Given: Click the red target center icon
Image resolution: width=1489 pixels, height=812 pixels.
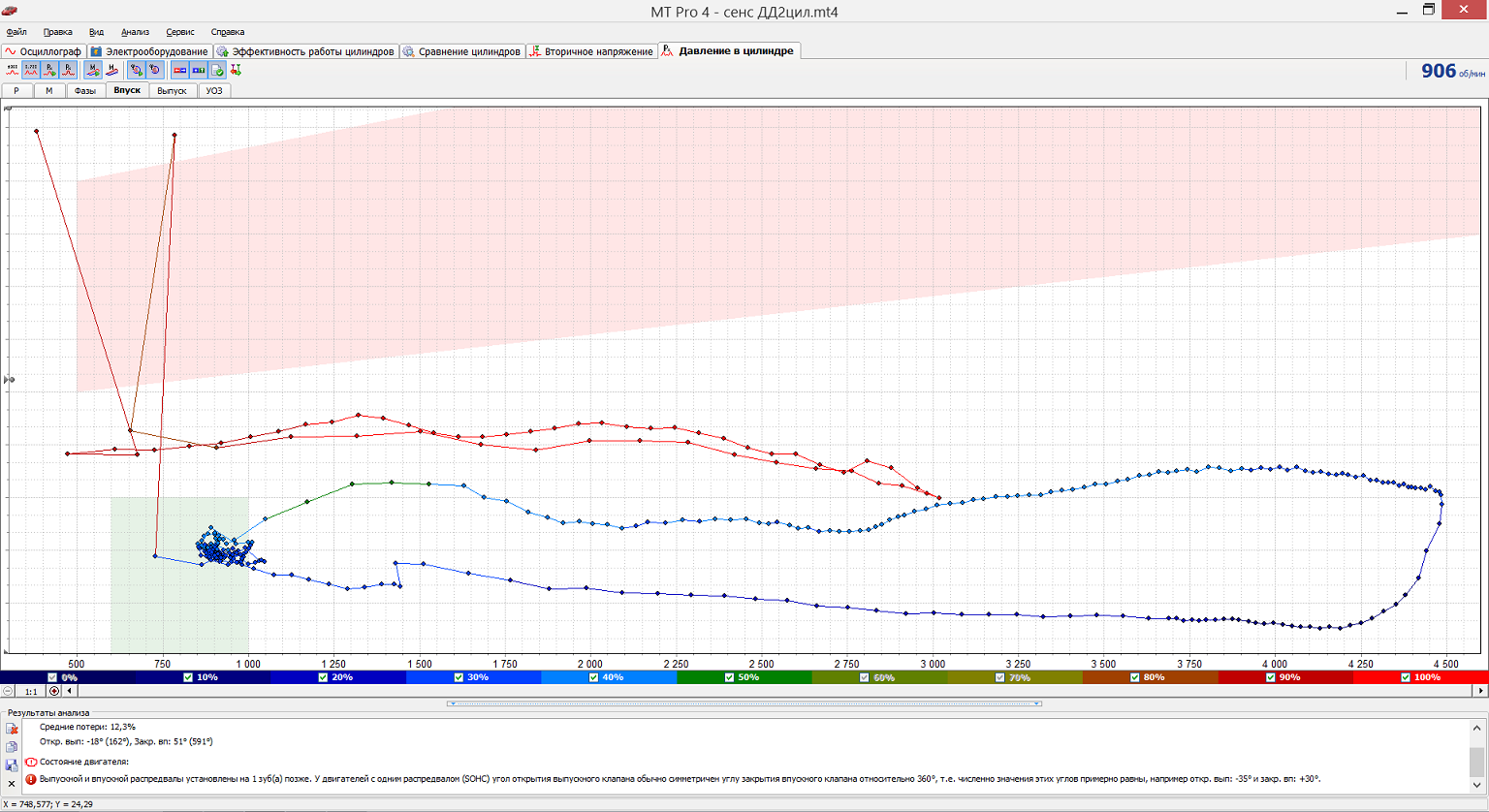Looking at the screenshot, I should tap(54, 691).
